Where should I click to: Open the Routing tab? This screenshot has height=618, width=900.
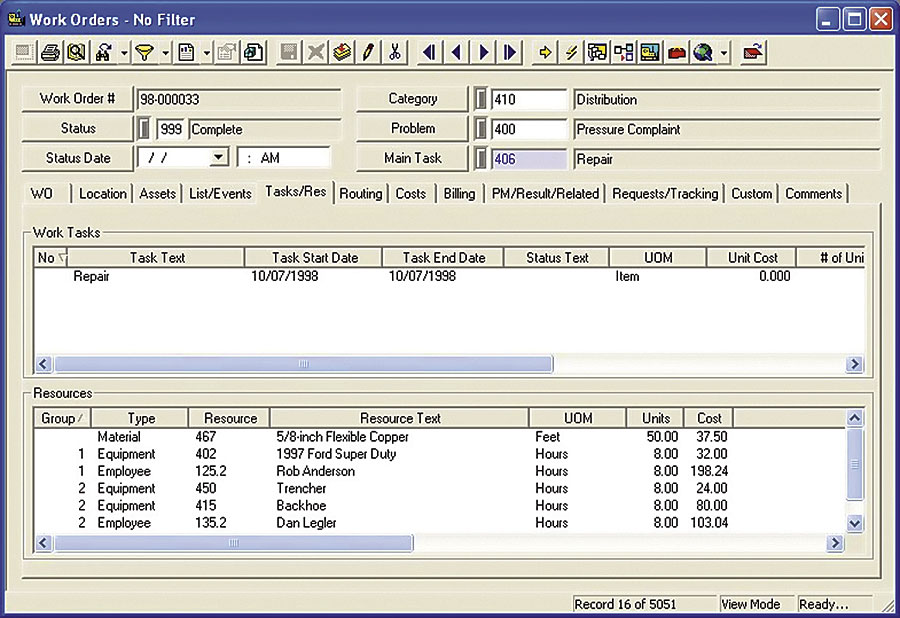[x=361, y=194]
